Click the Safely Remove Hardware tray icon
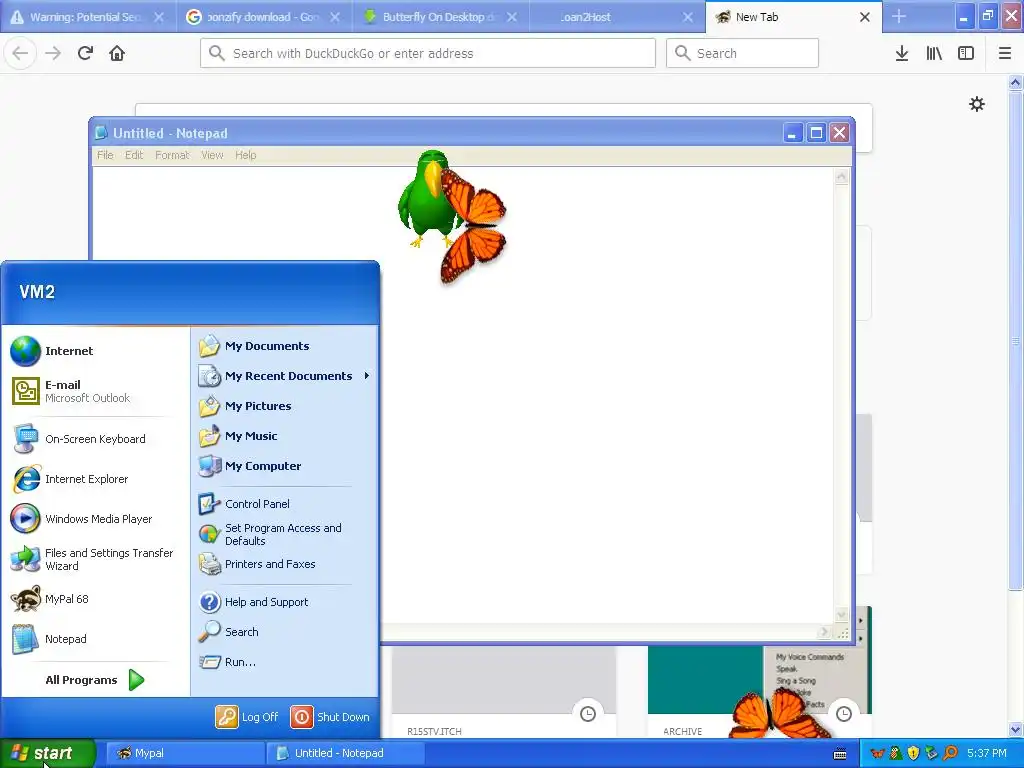Screen dimensions: 1024x768 point(932,753)
